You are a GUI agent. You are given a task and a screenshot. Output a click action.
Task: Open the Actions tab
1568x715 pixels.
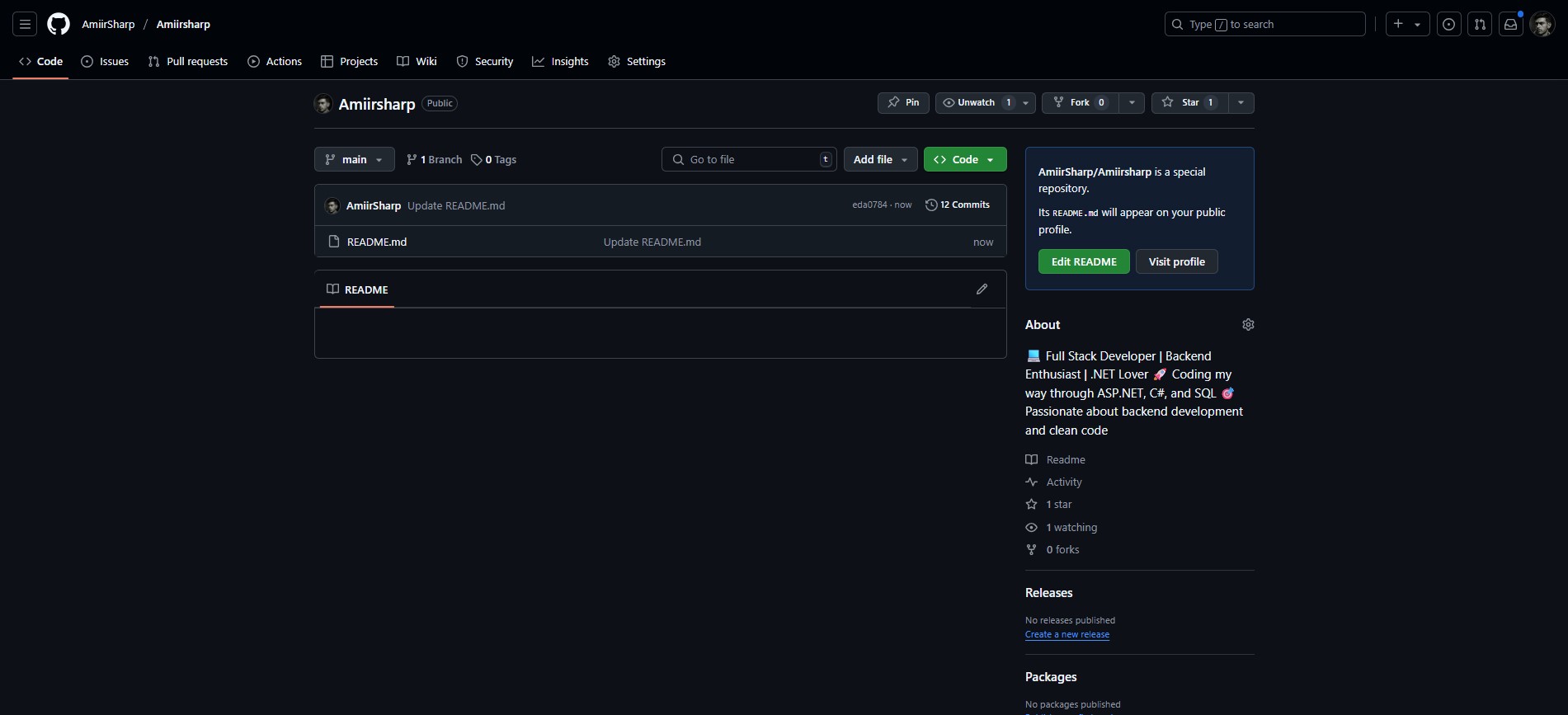click(x=275, y=62)
